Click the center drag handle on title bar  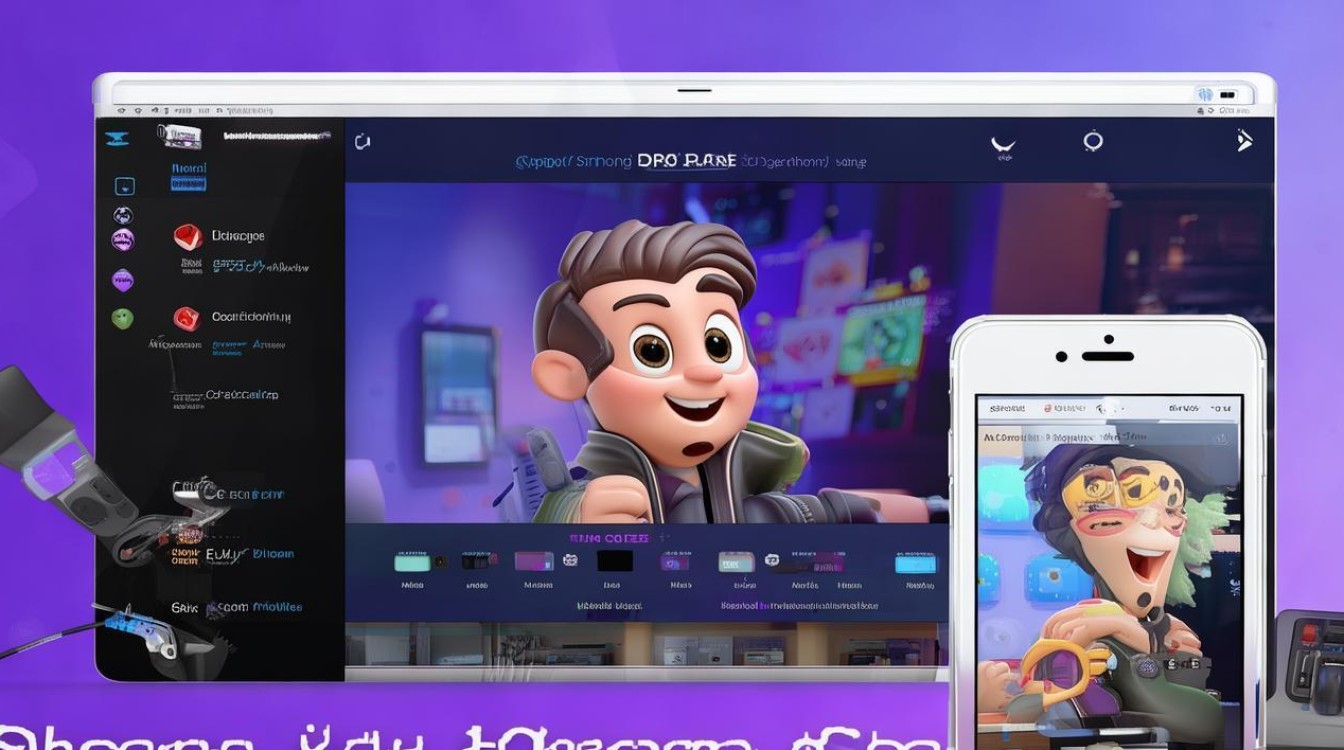(694, 91)
